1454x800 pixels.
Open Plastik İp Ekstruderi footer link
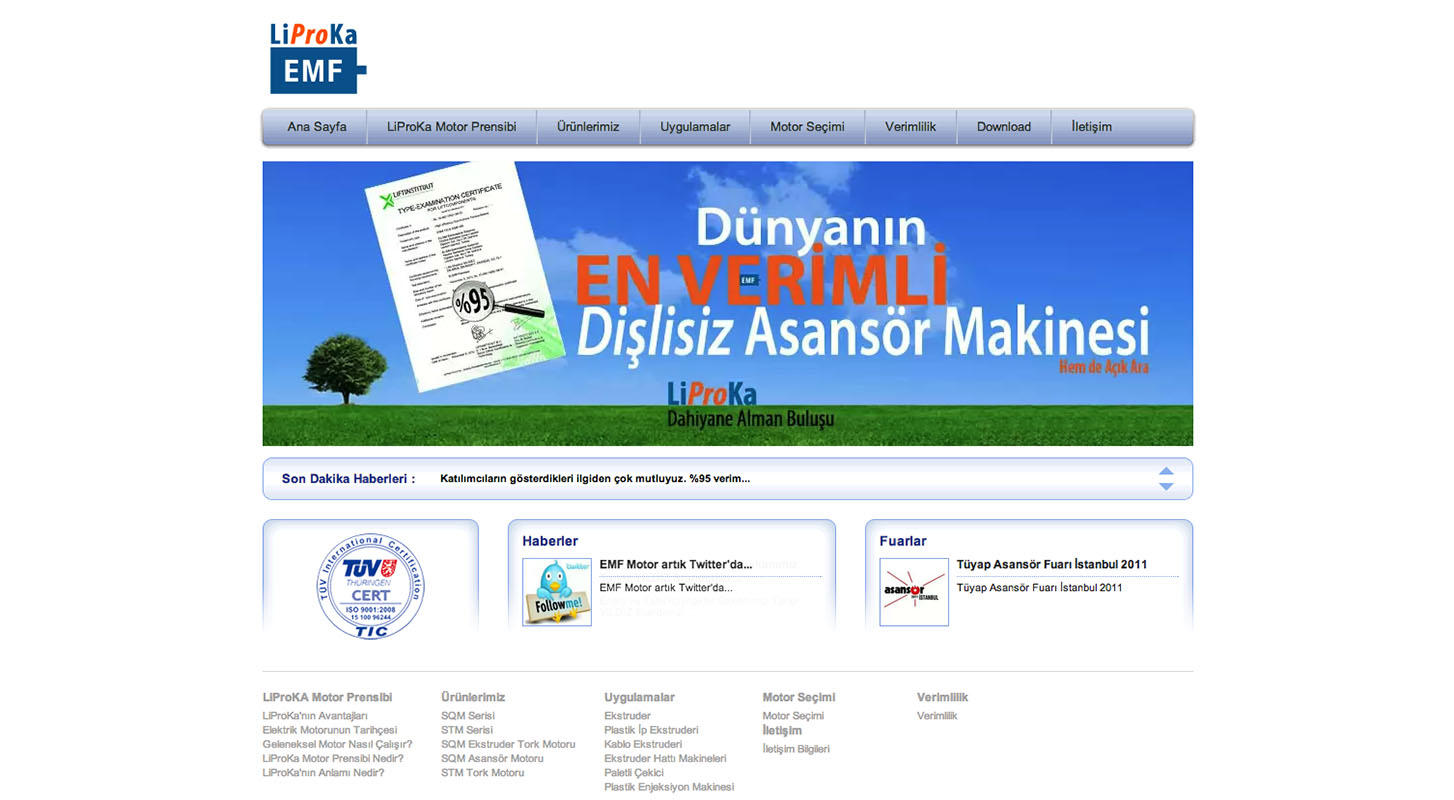click(x=651, y=730)
